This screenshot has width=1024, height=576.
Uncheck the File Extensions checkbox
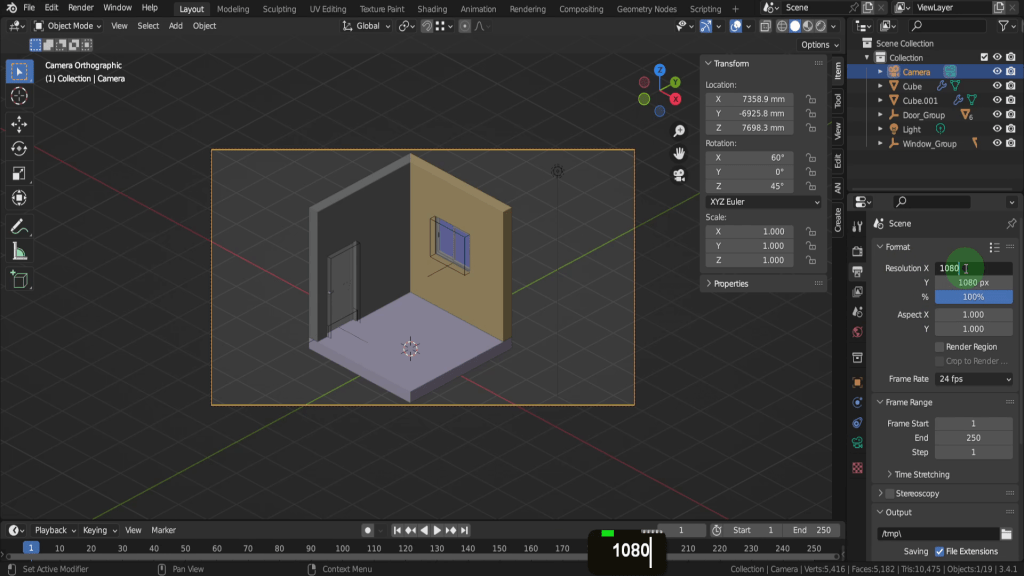[x=939, y=551]
